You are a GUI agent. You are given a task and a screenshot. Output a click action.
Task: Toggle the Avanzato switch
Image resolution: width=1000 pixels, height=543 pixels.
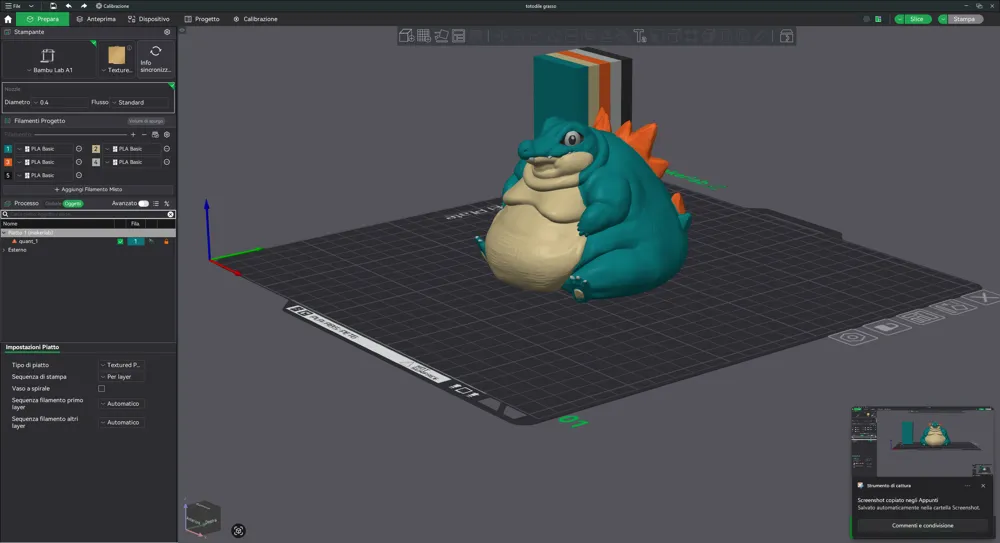[x=143, y=204]
